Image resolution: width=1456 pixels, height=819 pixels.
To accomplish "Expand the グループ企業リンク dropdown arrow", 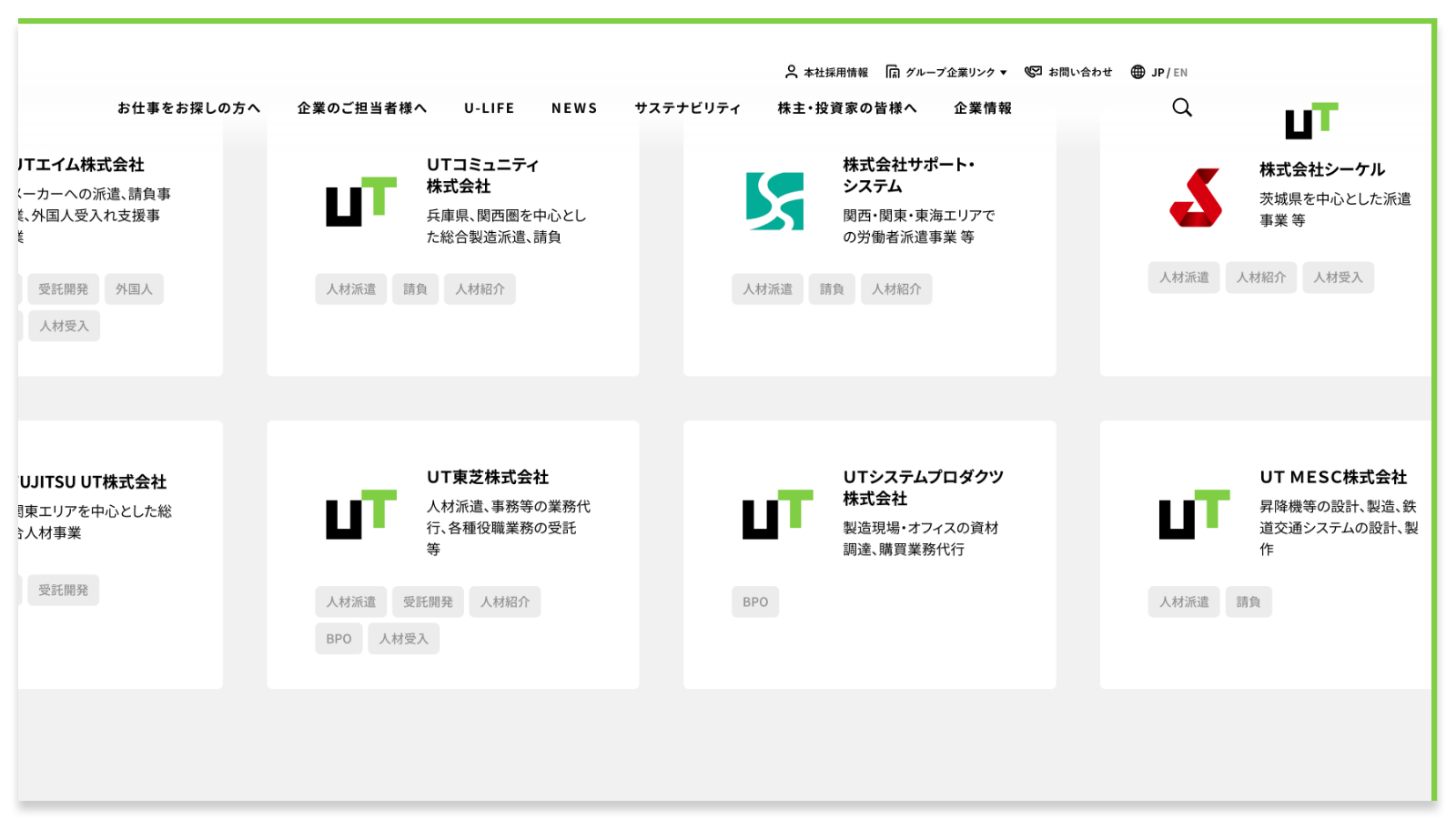I will point(1004,73).
